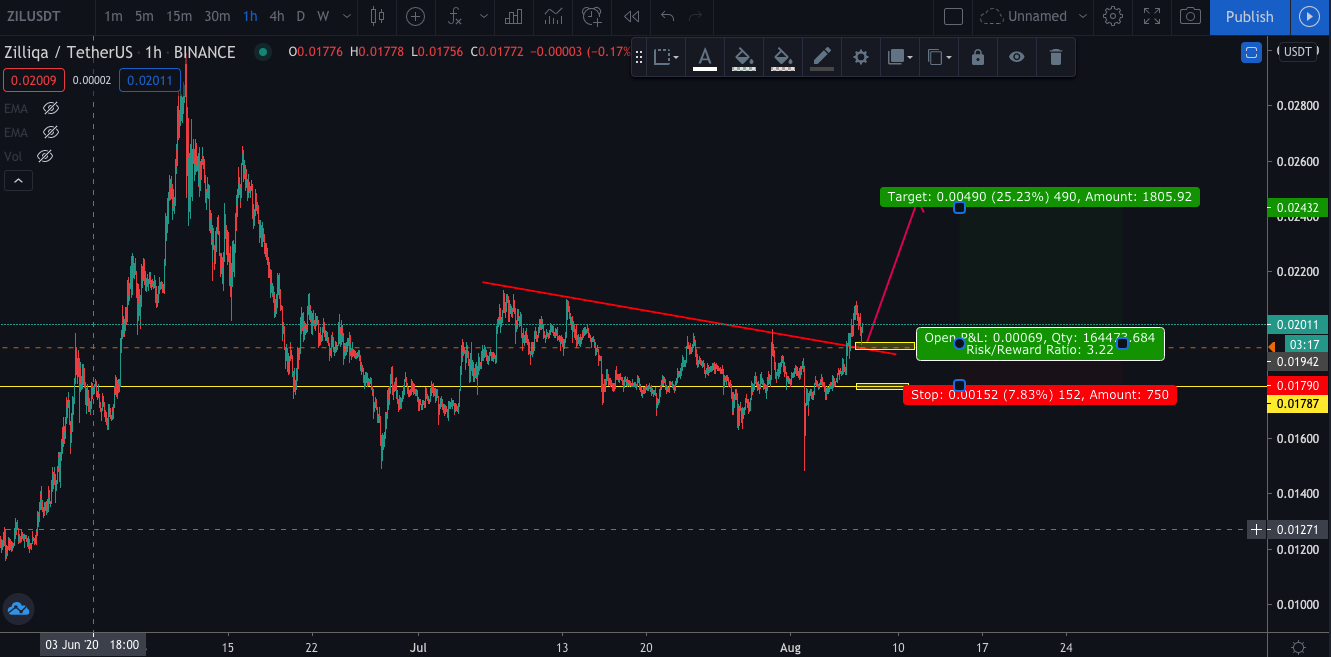The image size is (1331, 657).
Task: Open the visual order layers dropdown
Action: click(x=900, y=57)
